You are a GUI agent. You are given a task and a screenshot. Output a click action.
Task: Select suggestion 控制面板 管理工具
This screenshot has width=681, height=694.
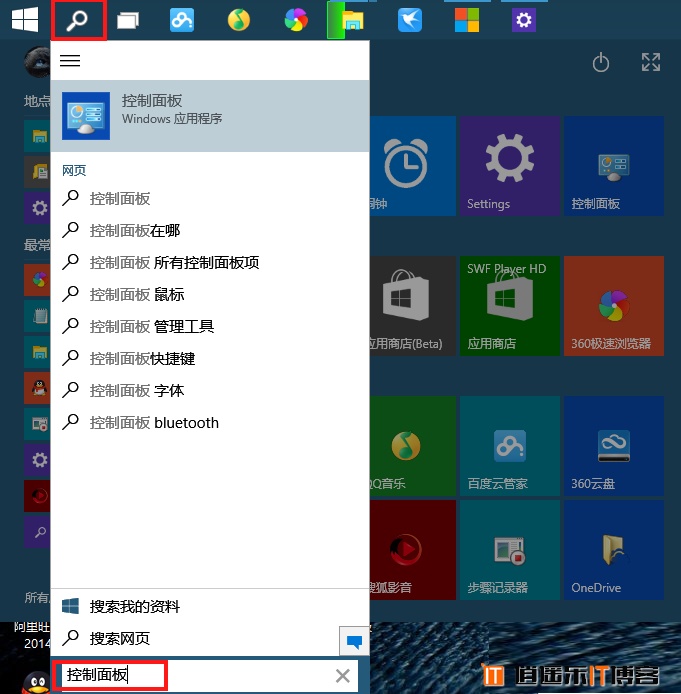pyautogui.click(x=210, y=327)
